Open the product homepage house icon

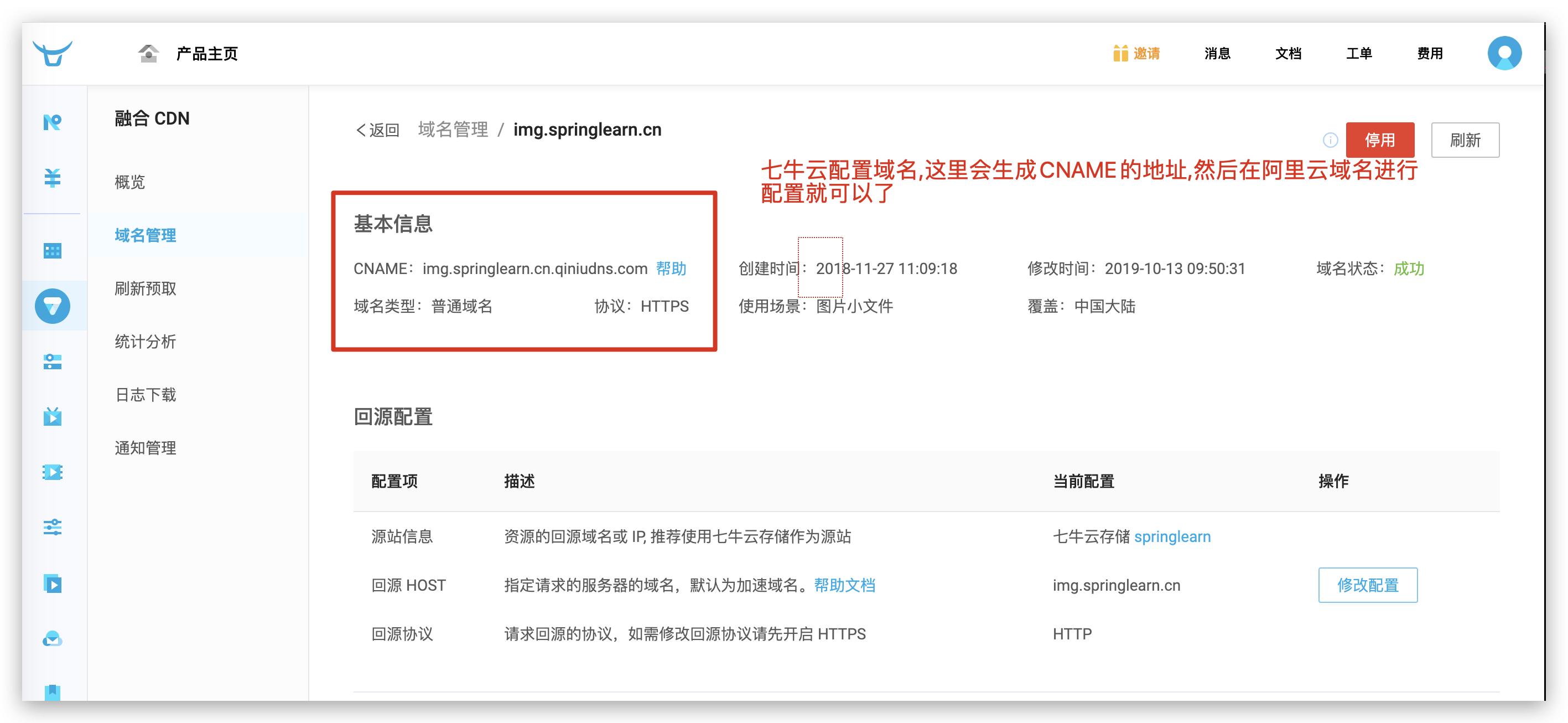(148, 54)
